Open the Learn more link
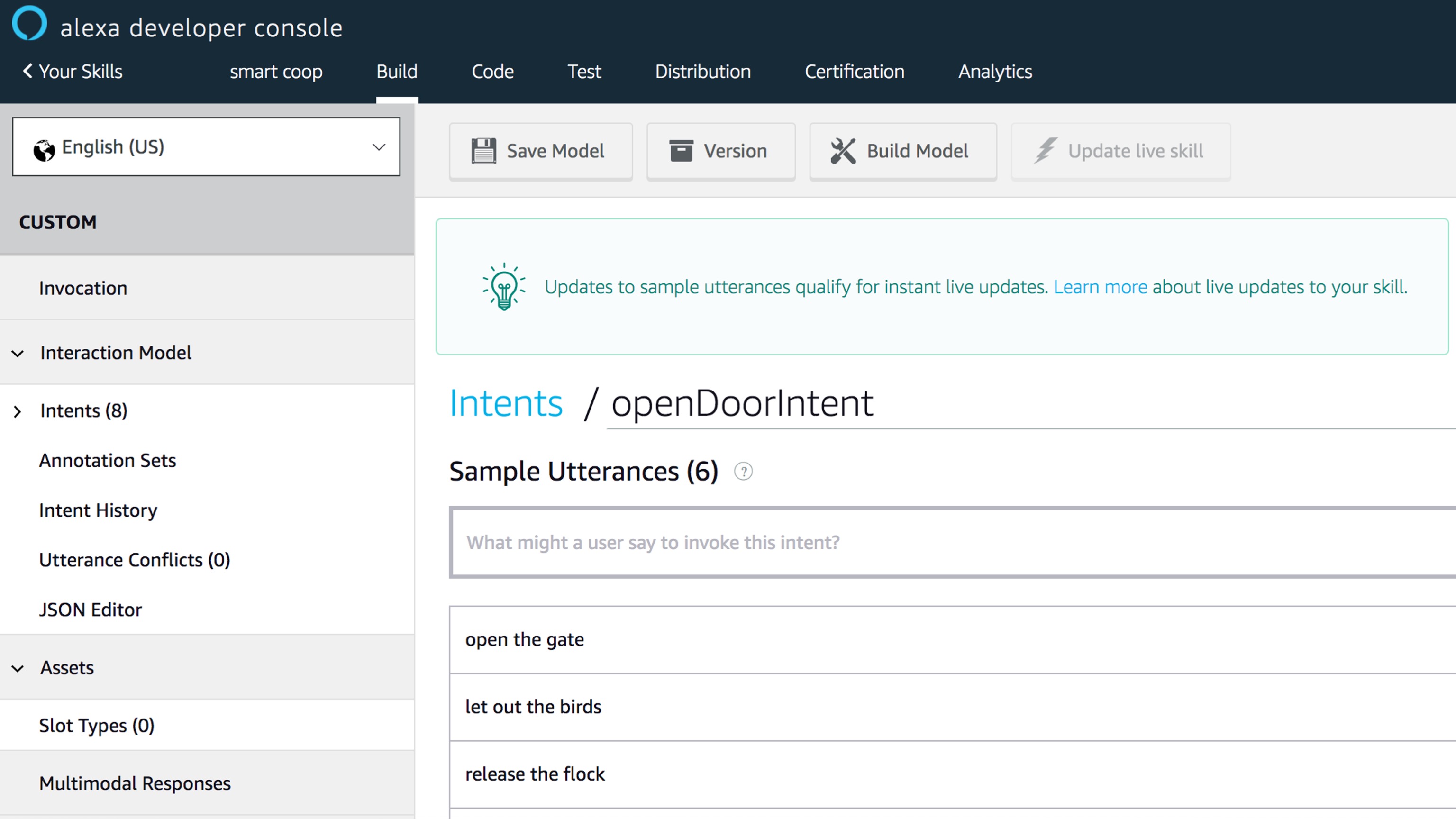This screenshot has width=1456, height=819. [1100, 287]
